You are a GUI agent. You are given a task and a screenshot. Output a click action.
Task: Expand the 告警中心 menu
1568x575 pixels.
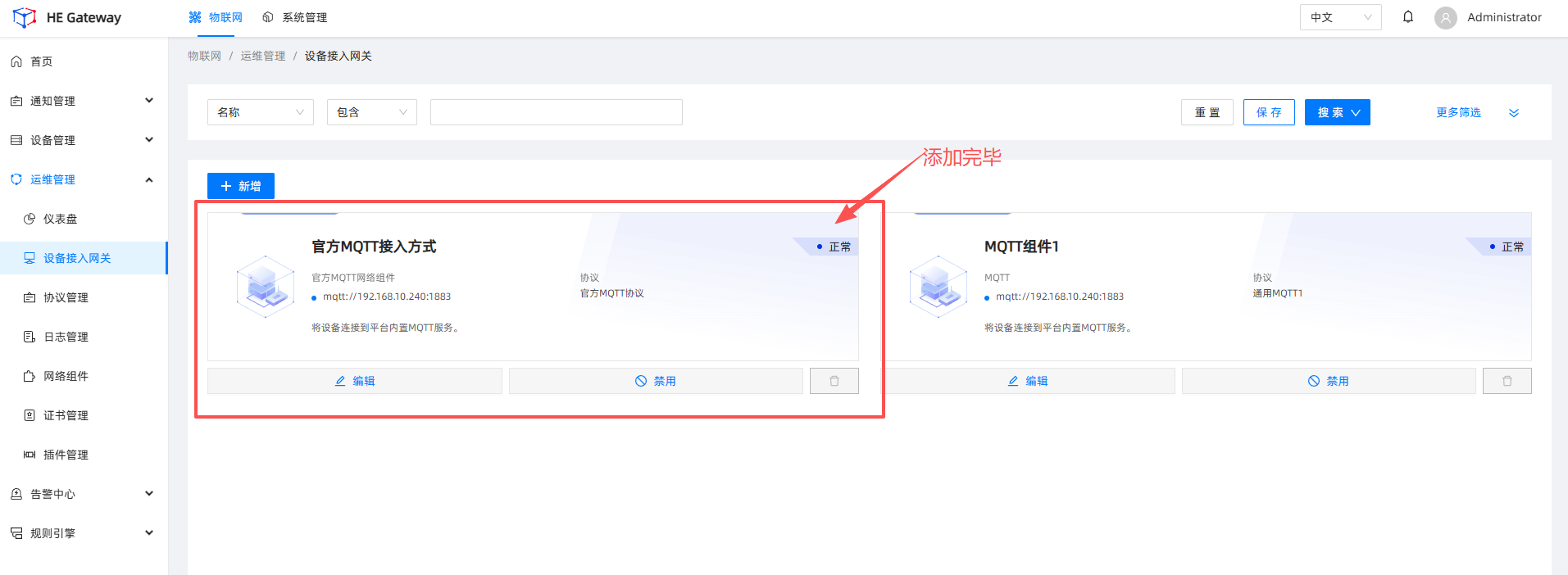click(84, 494)
